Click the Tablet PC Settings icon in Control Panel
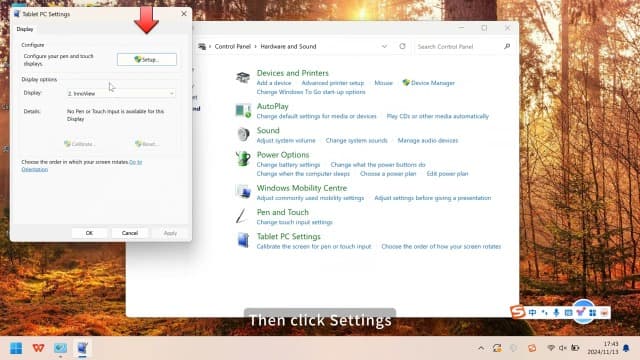 [x=243, y=240]
